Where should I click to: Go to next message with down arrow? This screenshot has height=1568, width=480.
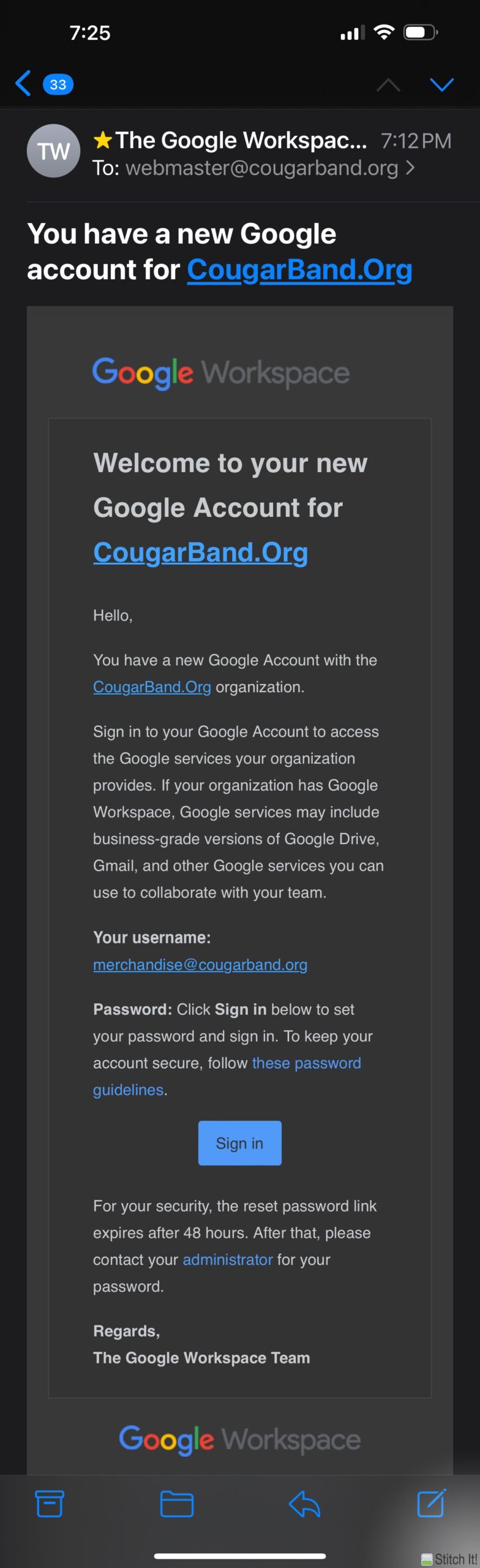[441, 85]
